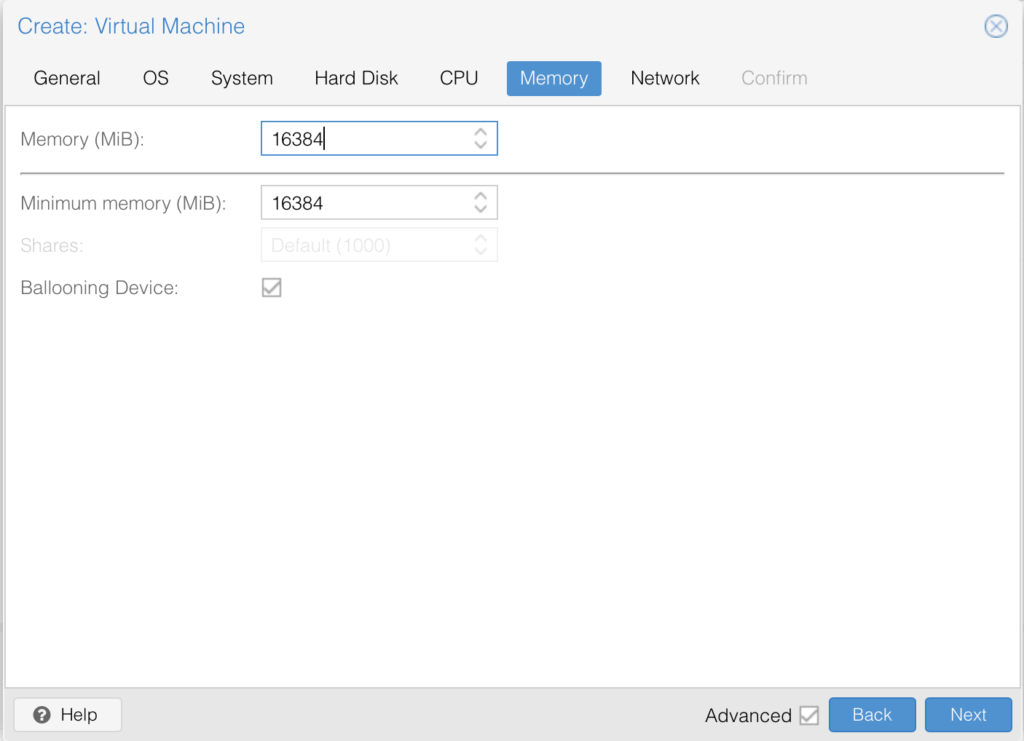The height and width of the screenshot is (741, 1024).
Task: Close the Create Virtual Machine dialog
Action: (996, 26)
